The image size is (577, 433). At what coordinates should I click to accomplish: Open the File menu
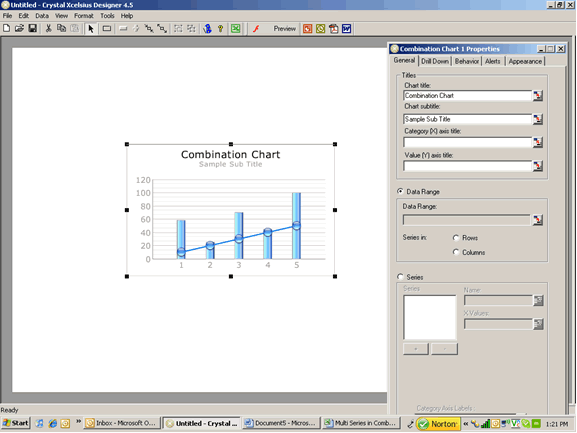[x=7, y=16]
